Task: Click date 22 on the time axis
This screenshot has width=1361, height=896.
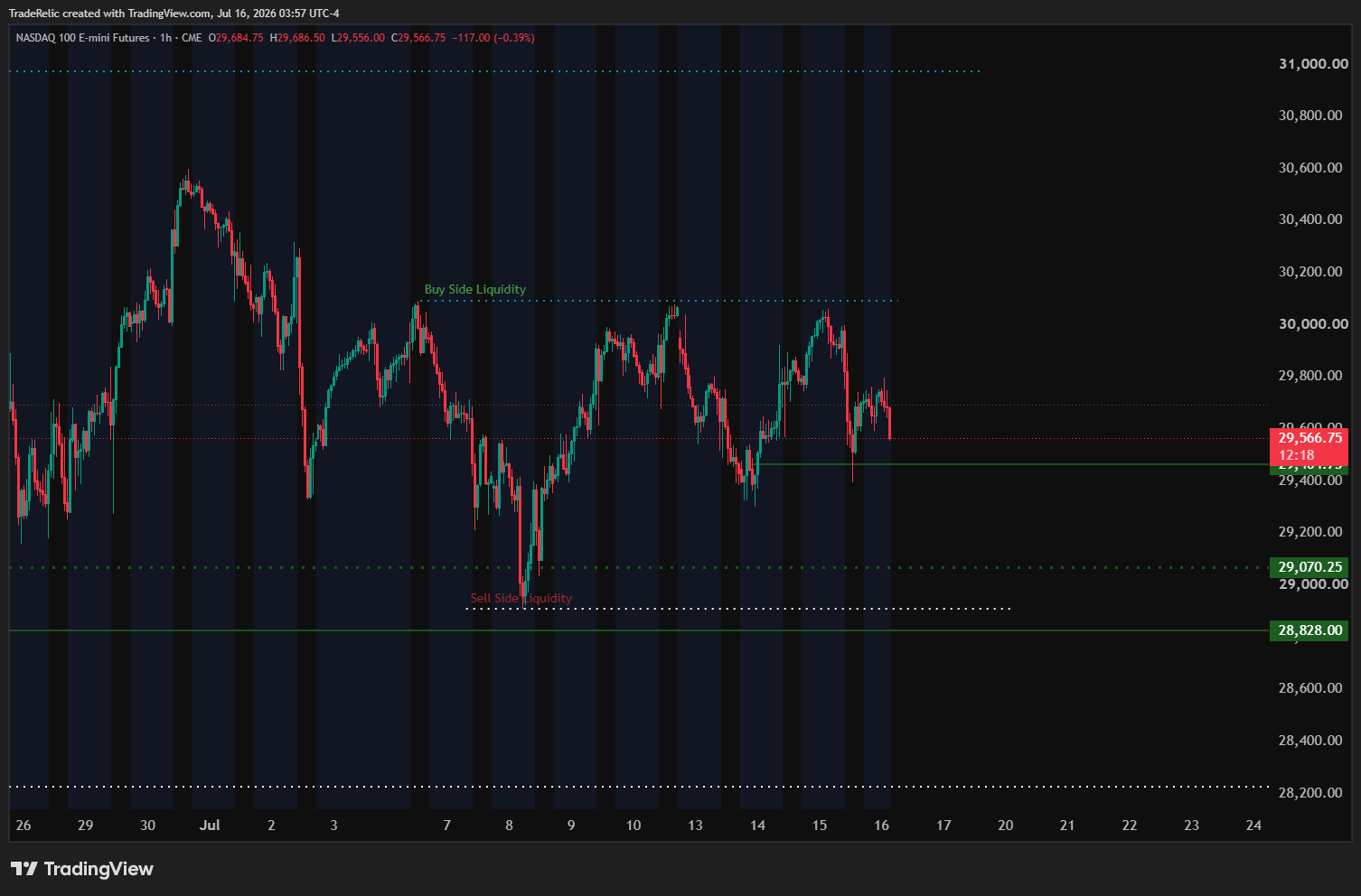Action: [1130, 826]
